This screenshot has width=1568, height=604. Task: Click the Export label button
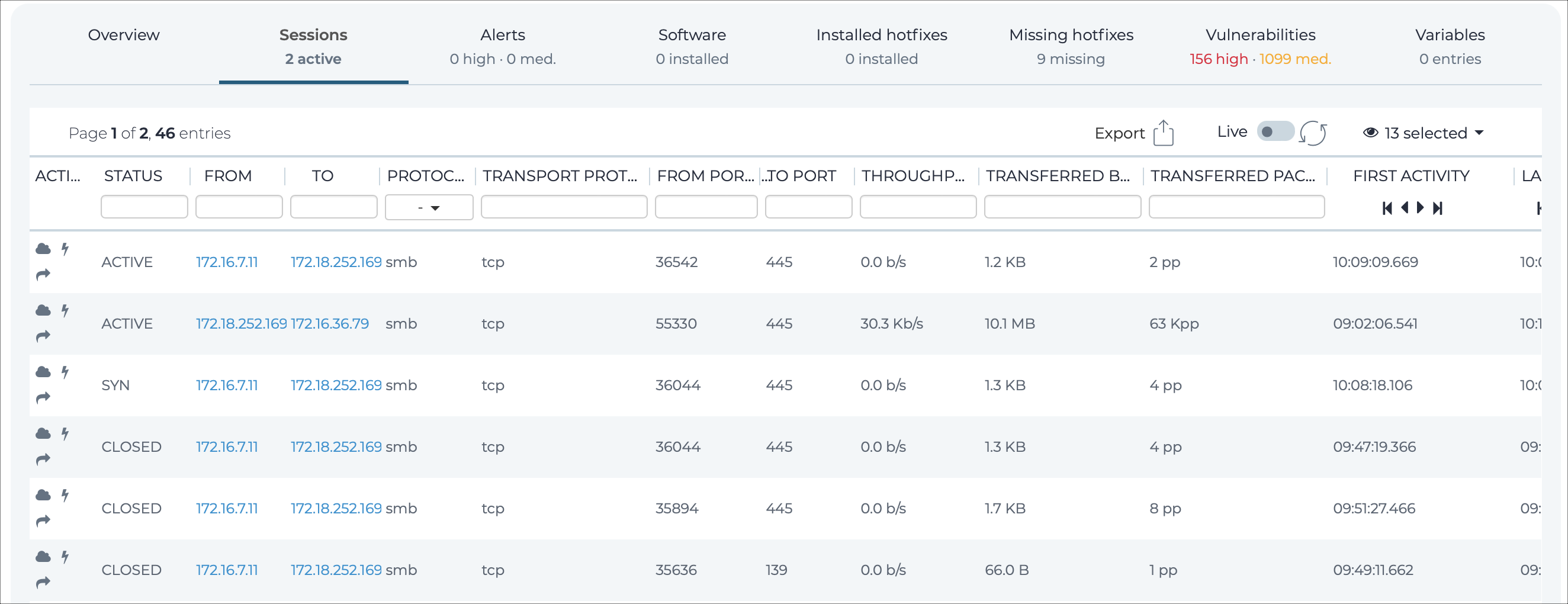[x=1119, y=133]
